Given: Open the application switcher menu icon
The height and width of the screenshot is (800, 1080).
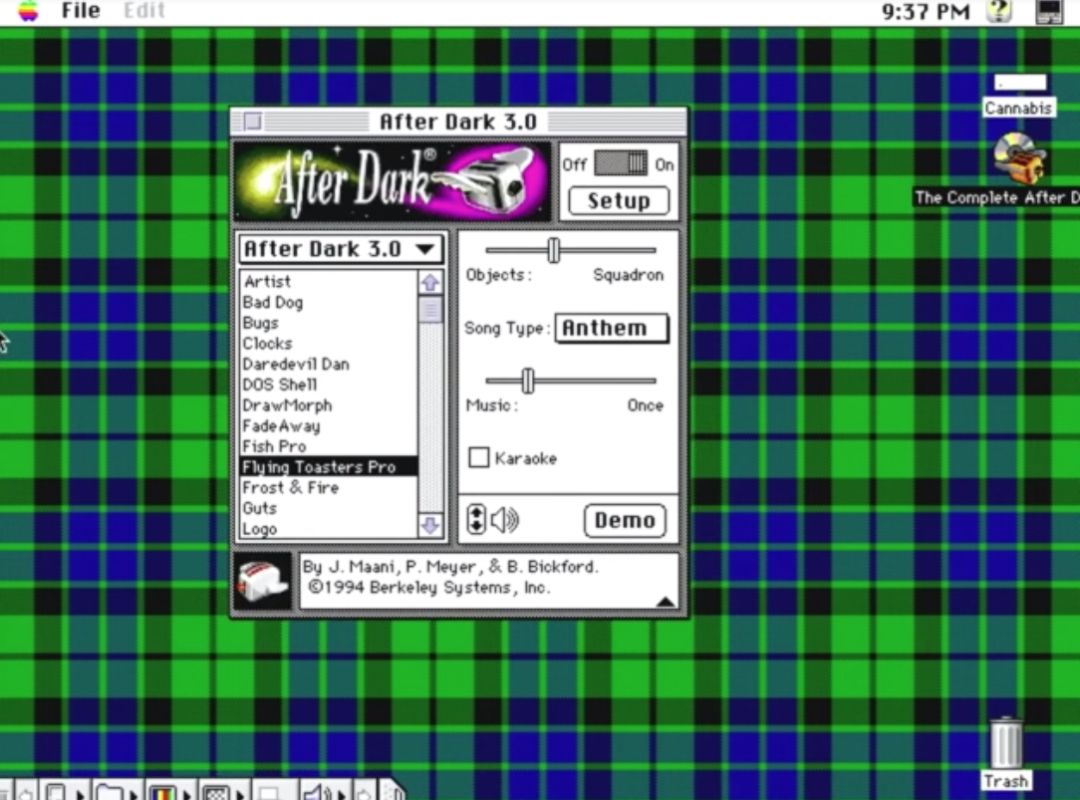Looking at the screenshot, I should pos(1049,11).
